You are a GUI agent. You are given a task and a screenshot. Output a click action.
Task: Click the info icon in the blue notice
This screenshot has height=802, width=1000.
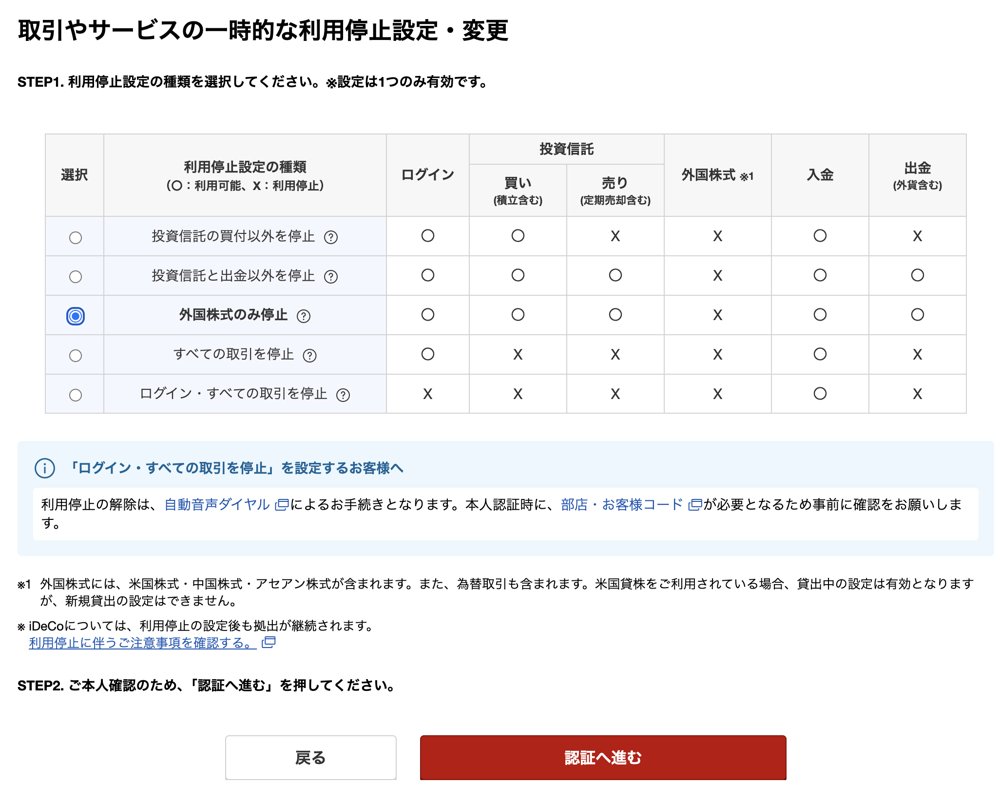pos(45,468)
